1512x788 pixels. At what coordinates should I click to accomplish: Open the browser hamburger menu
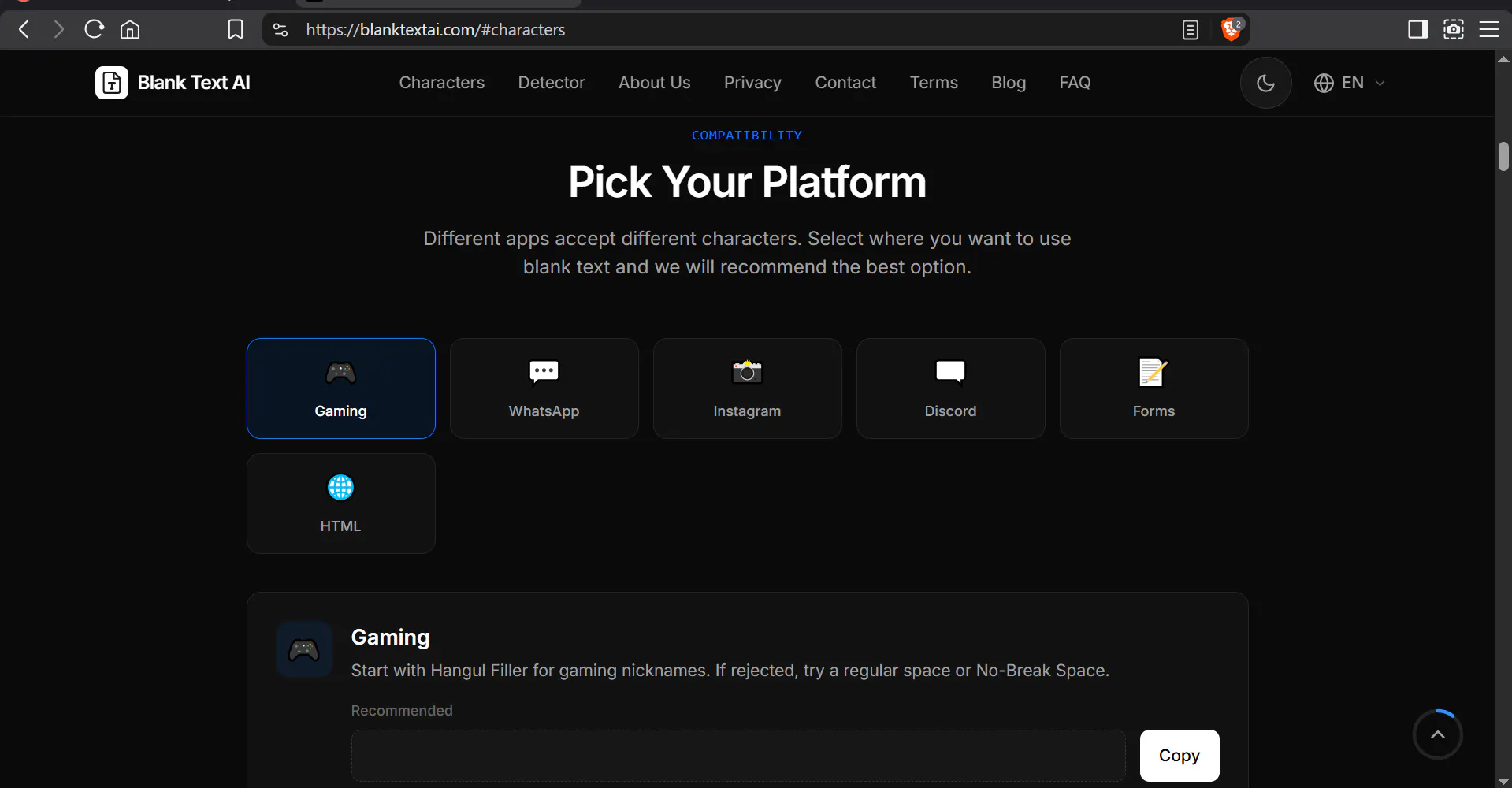coord(1489,30)
